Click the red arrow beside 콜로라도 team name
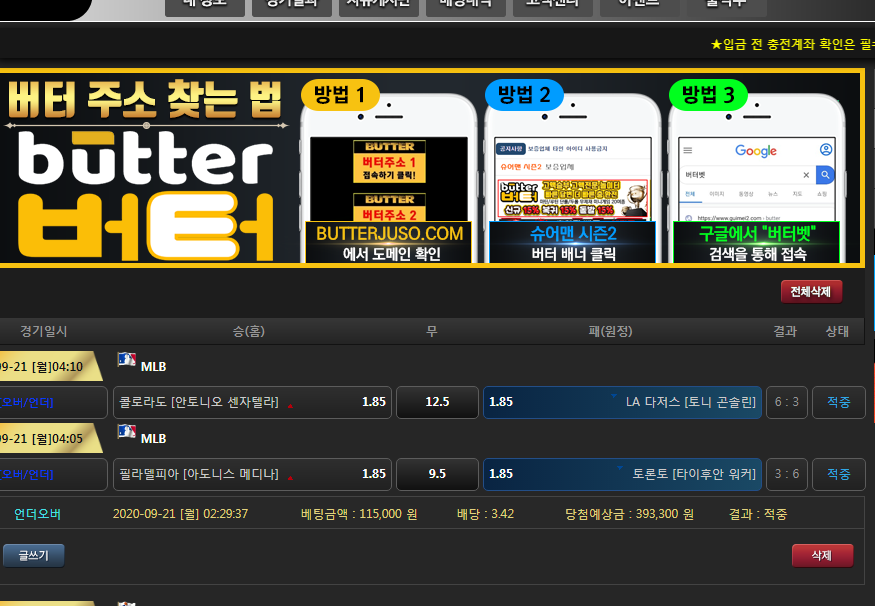 point(290,404)
